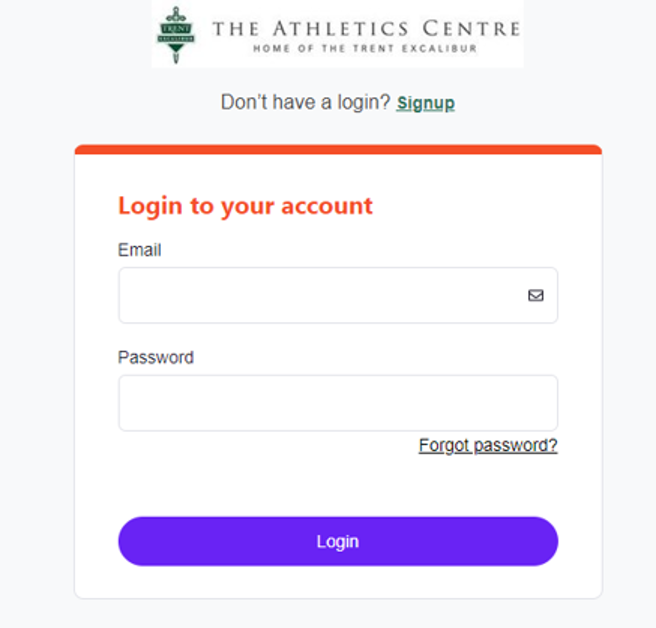Click the Forgot password? link
This screenshot has width=656, height=628.
tap(488, 446)
